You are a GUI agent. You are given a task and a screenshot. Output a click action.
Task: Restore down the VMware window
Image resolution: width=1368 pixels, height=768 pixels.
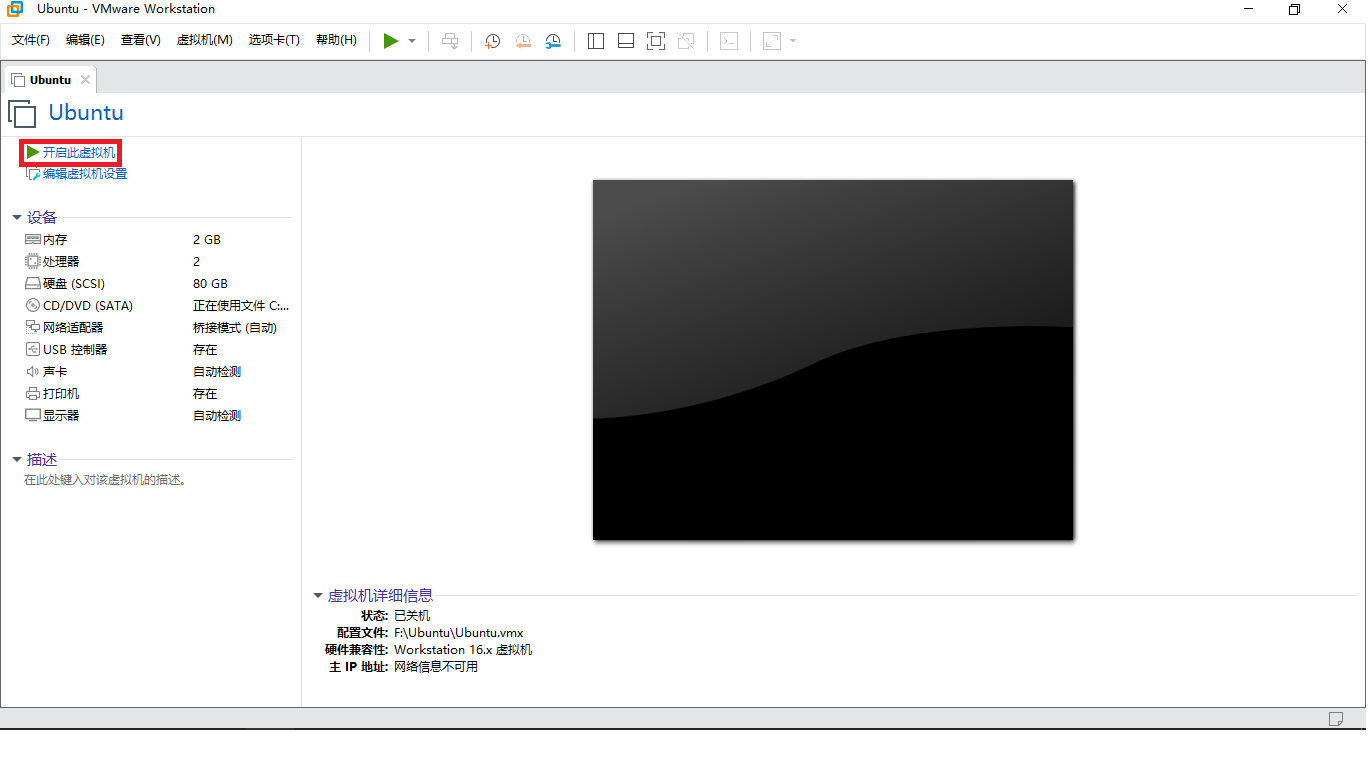coord(1294,10)
